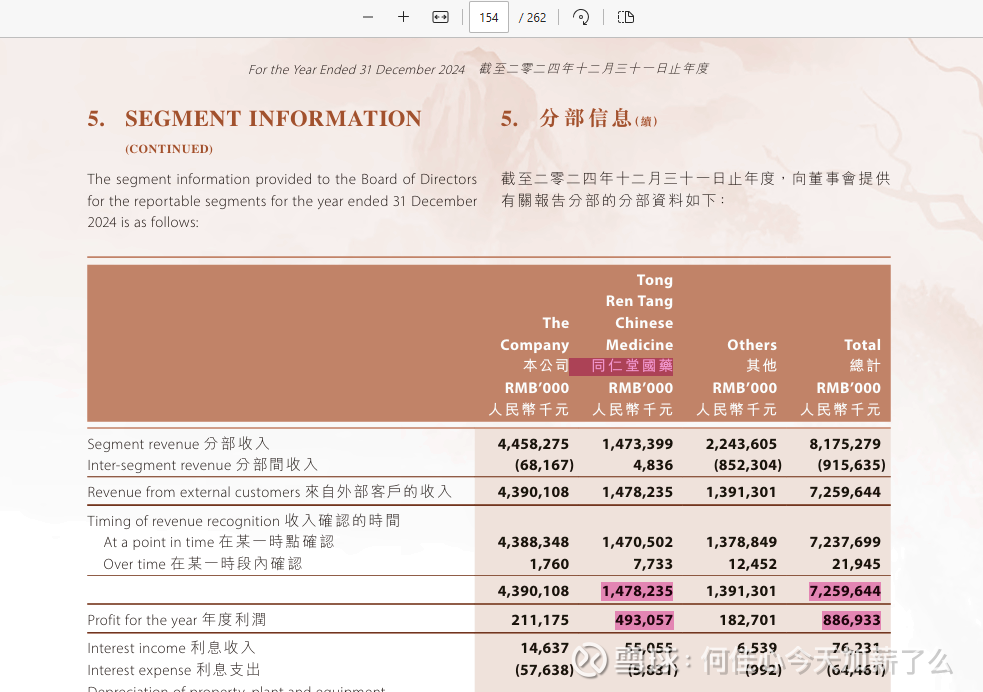Click the Chinese heading 分部信息
The image size is (983, 692).
585,119
